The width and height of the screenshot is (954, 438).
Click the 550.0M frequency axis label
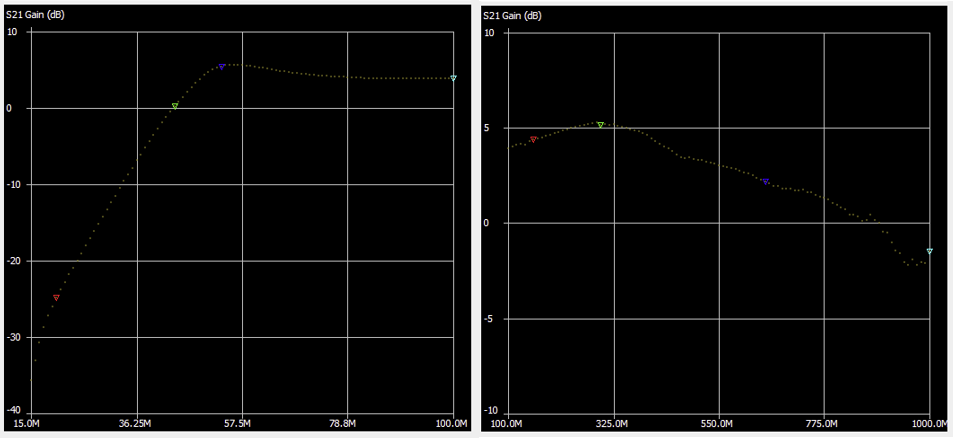click(719, 423)
